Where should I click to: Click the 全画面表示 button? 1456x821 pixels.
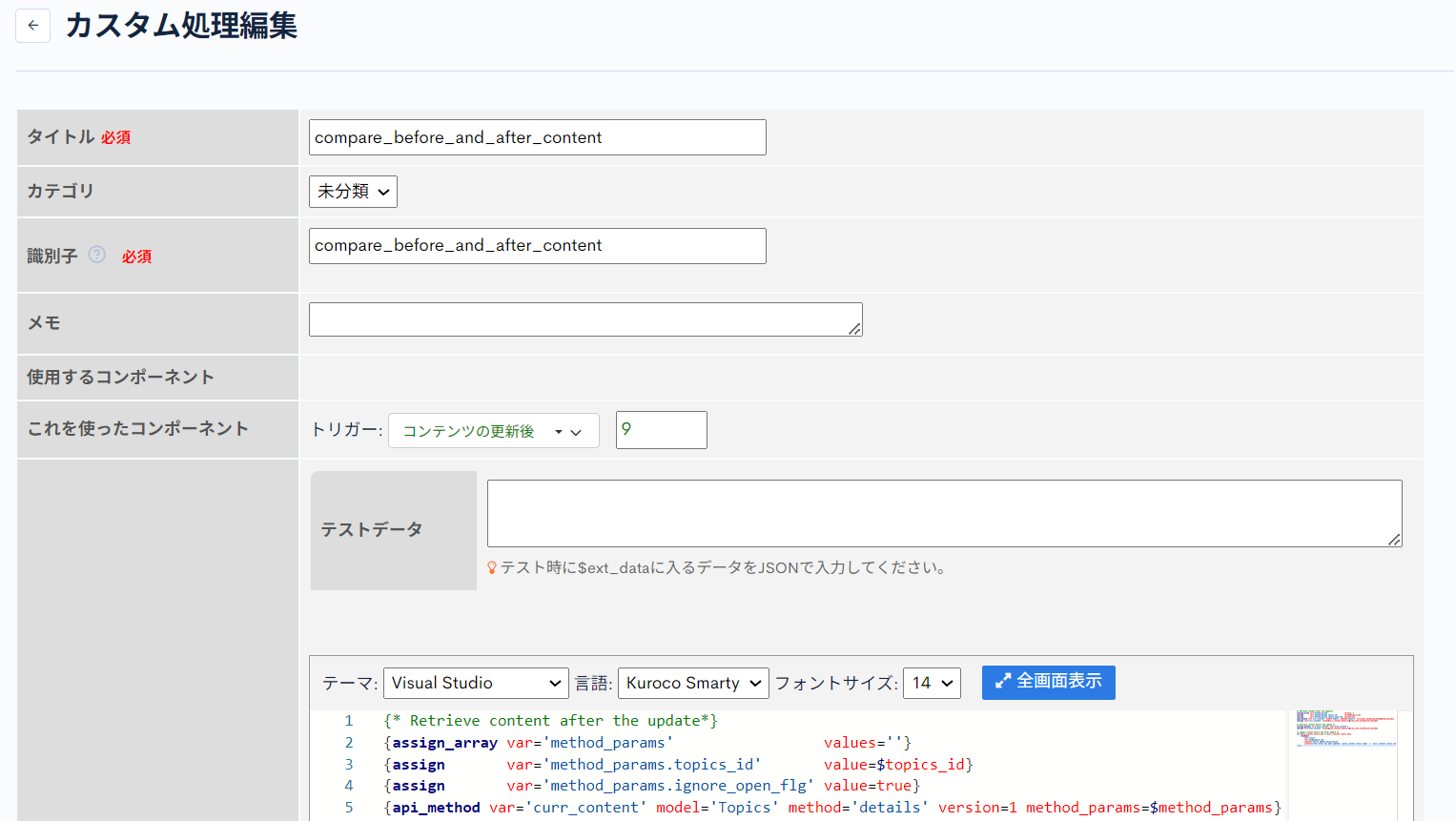point(1048,682)
